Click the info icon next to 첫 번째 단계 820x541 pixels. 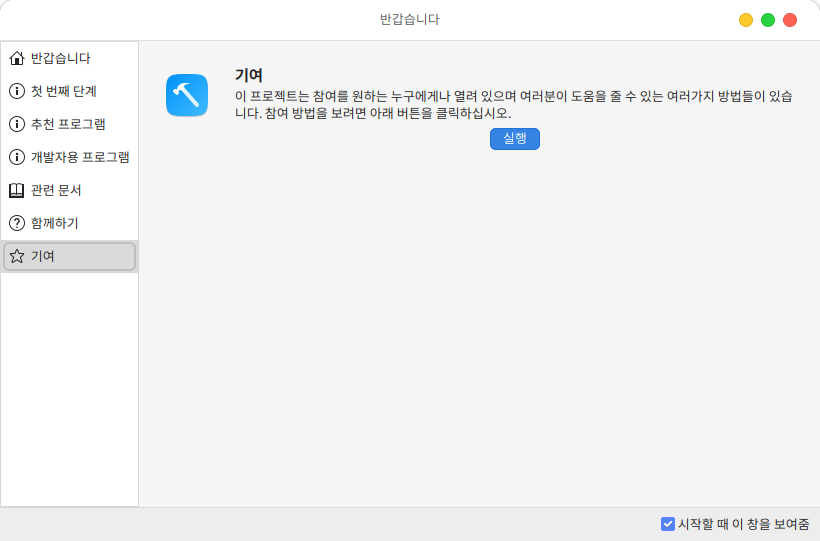coord(16,91)
